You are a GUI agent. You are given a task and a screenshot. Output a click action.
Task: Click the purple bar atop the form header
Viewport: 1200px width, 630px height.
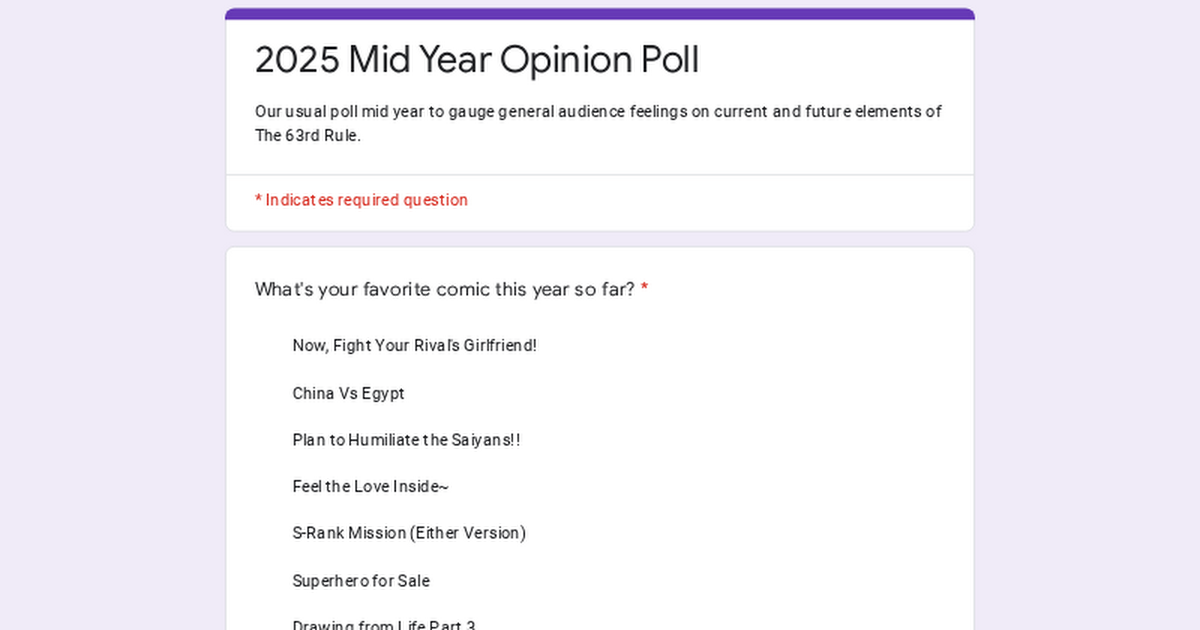pyautogui.click(x=600, y=14)
